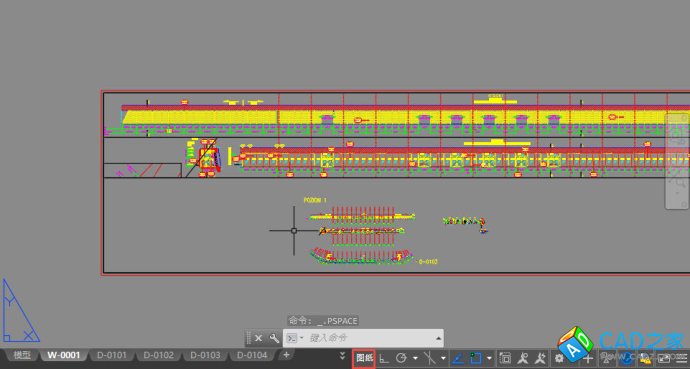Viewport: 690px width, 369px height.
Task: Switch to the 模型 model tab
Action: (21, 355)
